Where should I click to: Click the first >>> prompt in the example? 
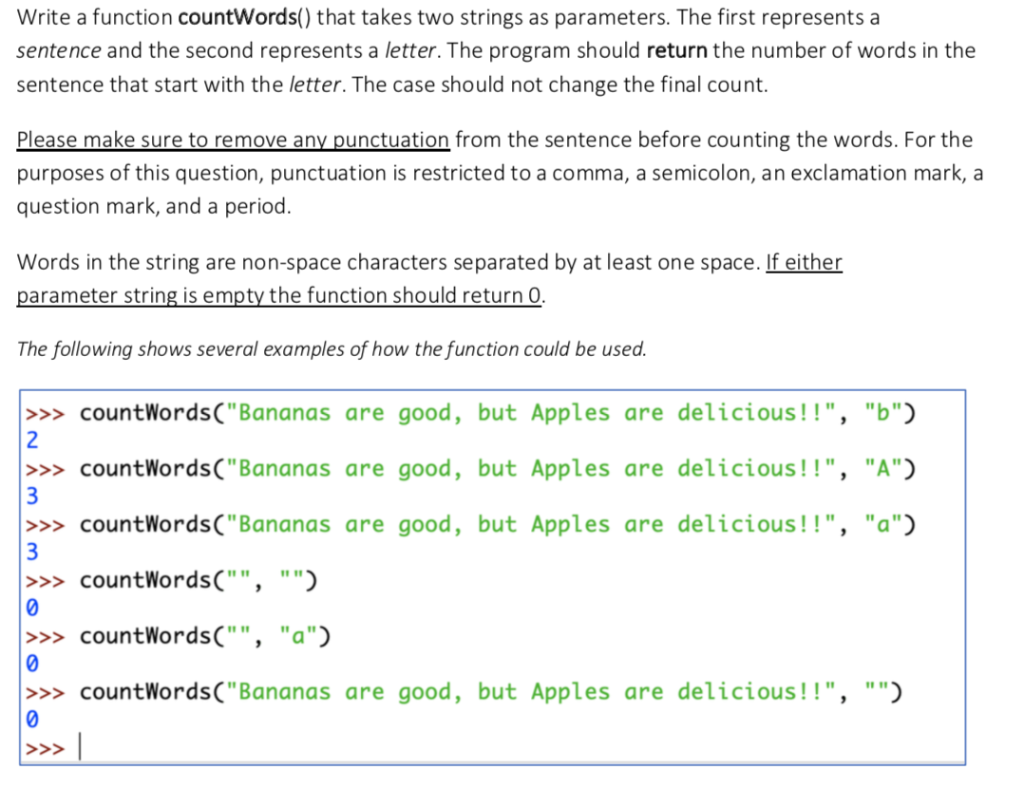point(44,412)
